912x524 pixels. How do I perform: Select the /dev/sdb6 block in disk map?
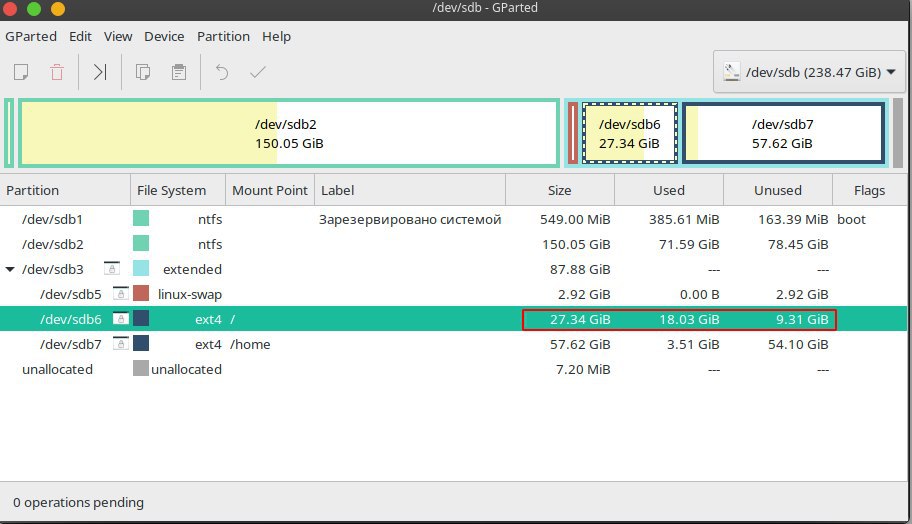coord(630,133)
